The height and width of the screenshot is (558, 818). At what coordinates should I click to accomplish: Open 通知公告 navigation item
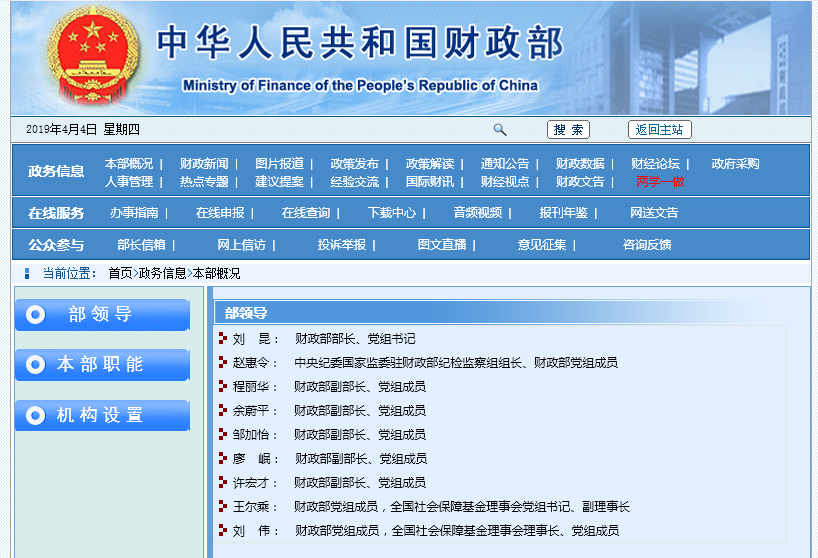coord(504,164)
